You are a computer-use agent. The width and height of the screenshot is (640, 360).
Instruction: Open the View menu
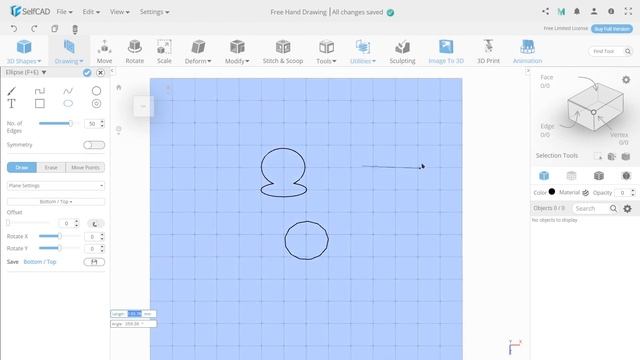pos(119,12)
